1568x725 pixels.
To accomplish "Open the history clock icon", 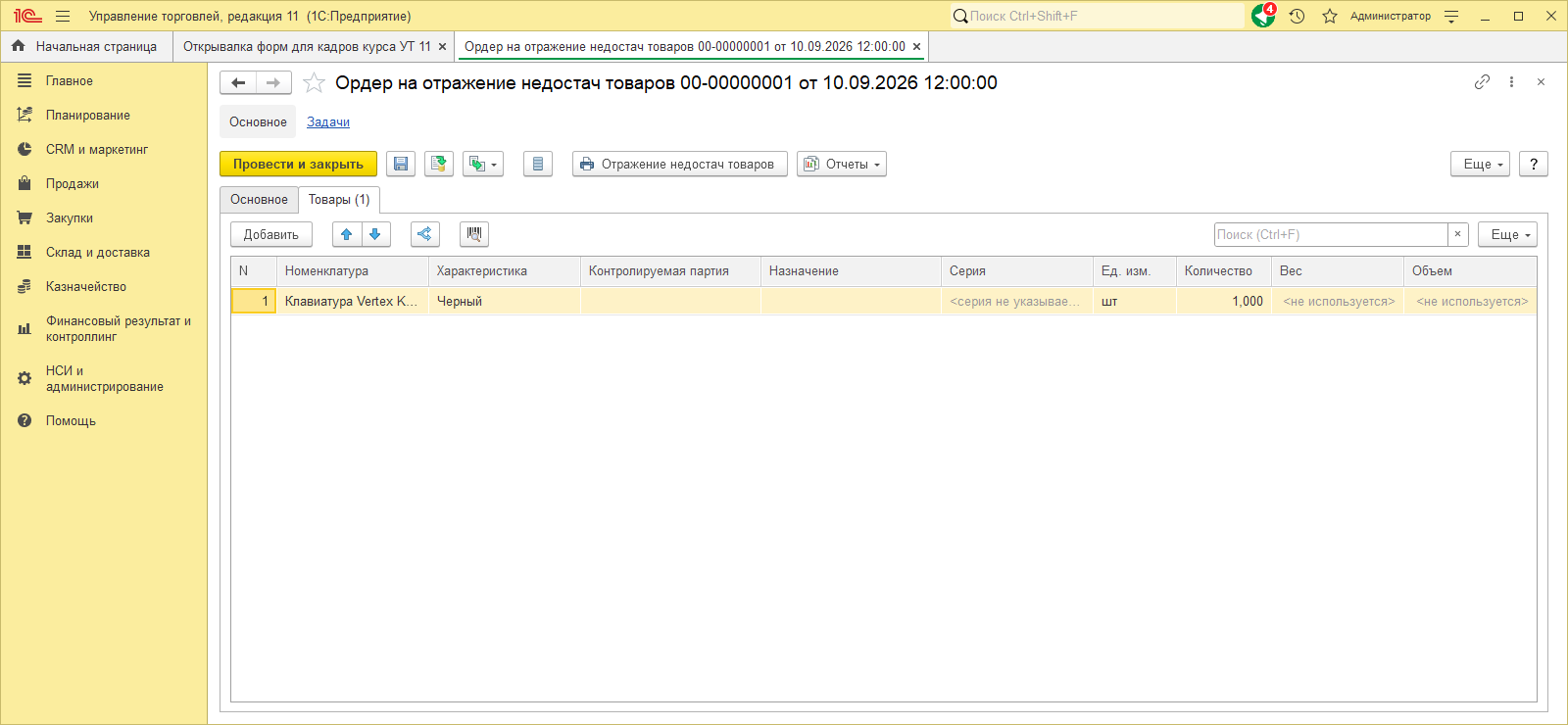I will [1298, 16].
